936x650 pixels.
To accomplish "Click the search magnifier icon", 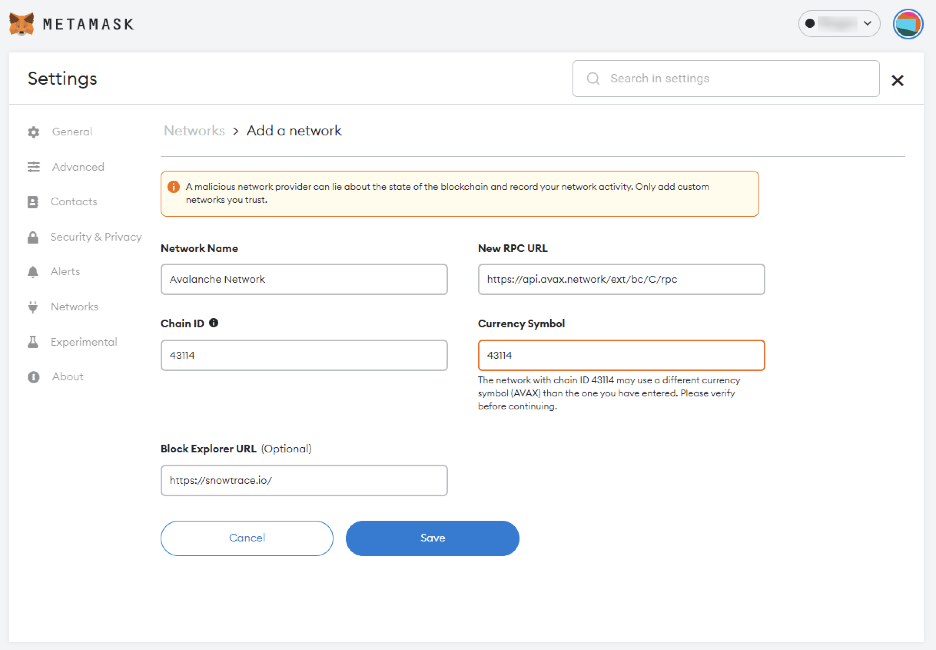I will pos(593,78).
